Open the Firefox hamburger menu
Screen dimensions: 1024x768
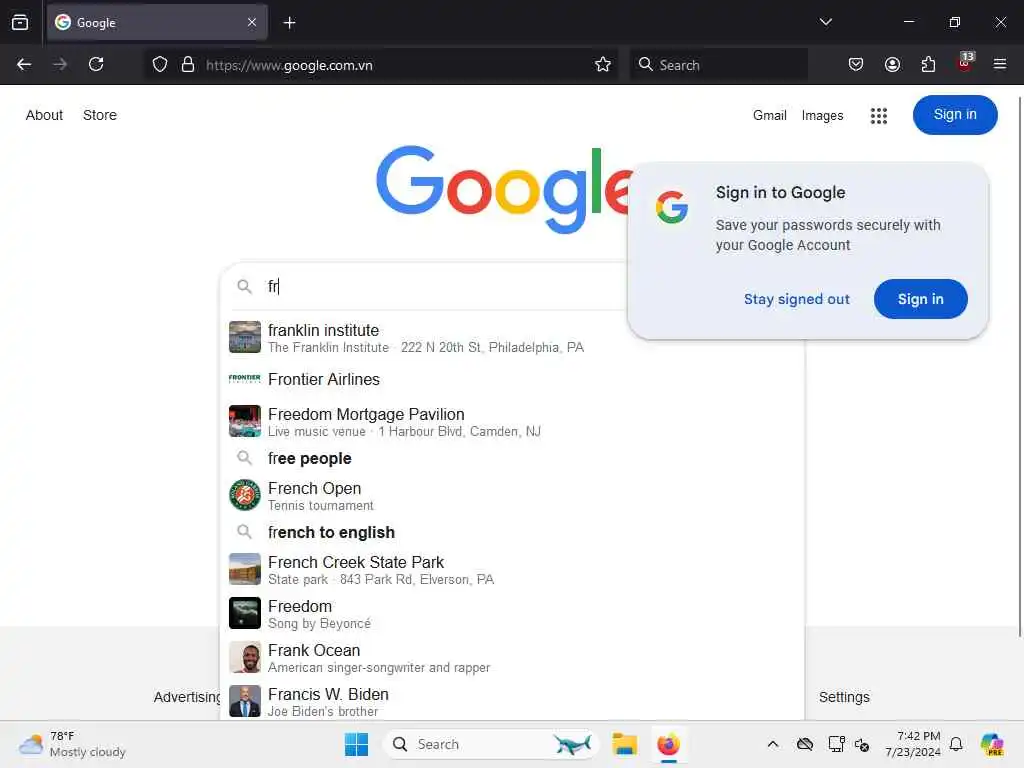tap(1000, 64)
